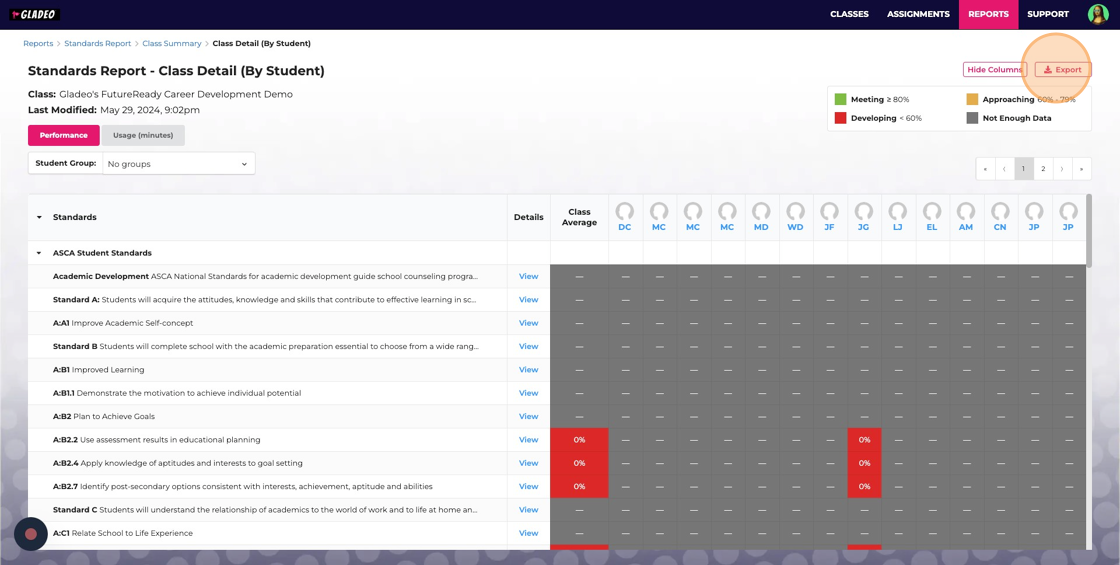Select page 2 in pagination
1120x565 pixels.
point(1043,169)
